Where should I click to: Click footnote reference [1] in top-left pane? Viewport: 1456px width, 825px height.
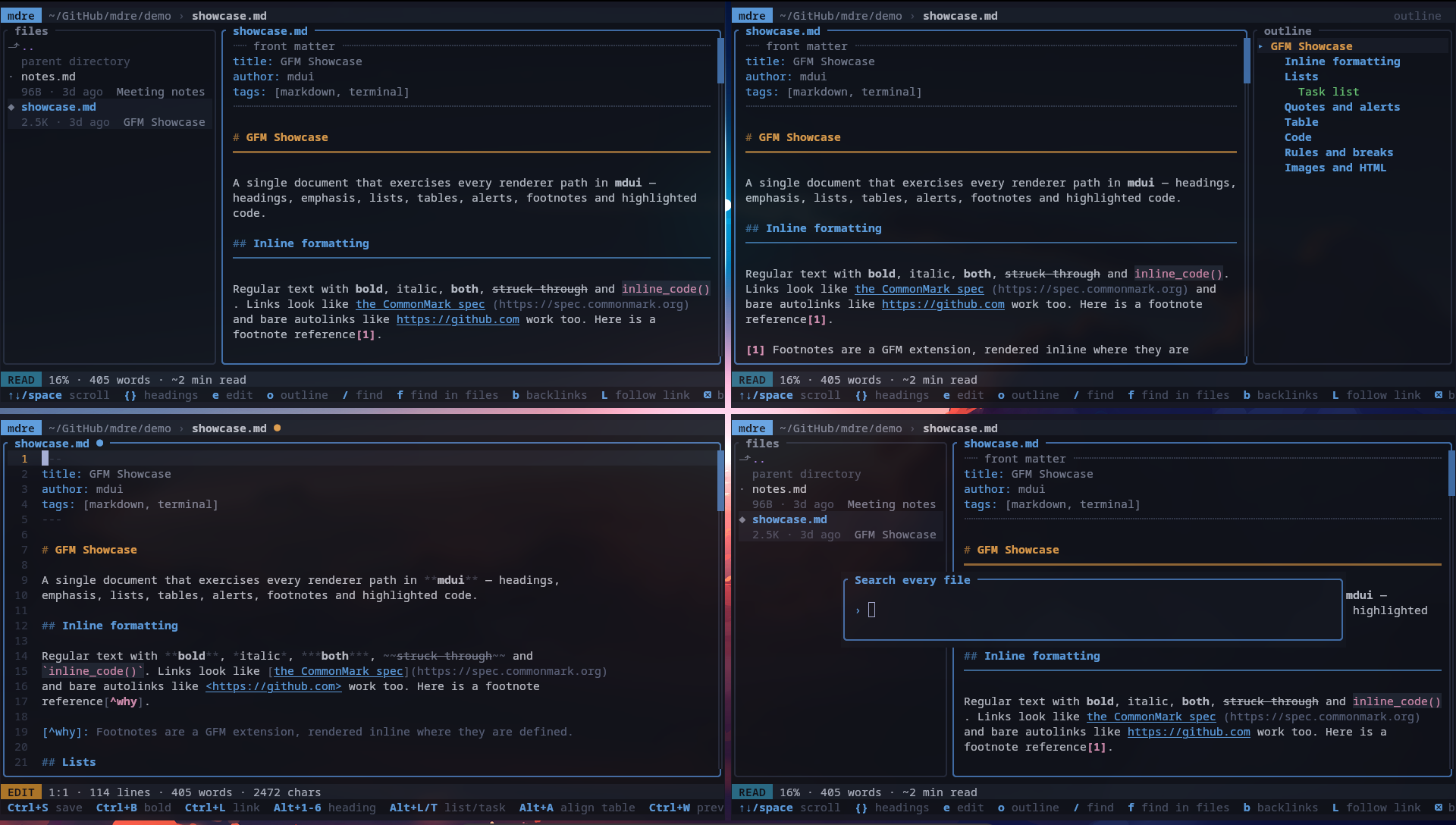coord(366,334)
